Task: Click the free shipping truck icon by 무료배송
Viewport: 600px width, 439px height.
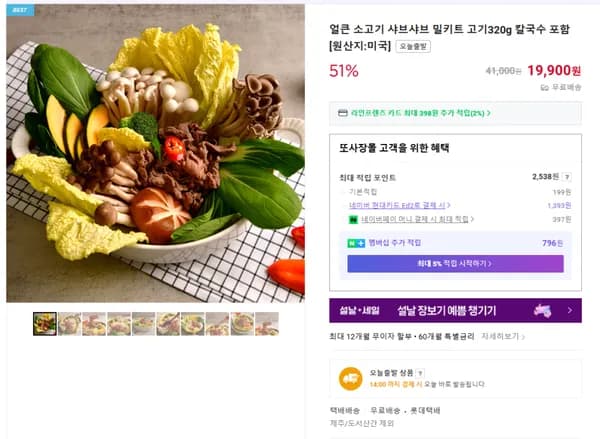Action: pos(545,87)
